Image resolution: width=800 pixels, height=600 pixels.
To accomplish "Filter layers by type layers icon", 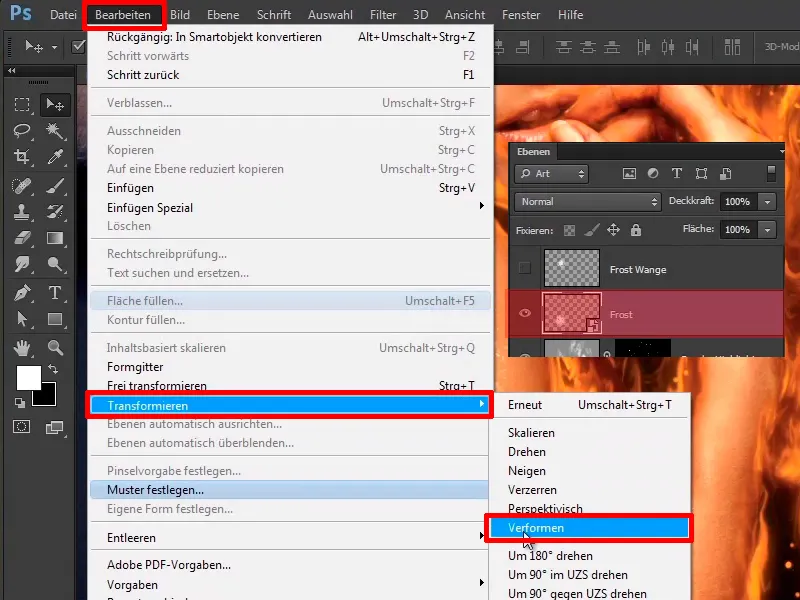I will click(677, 173).
